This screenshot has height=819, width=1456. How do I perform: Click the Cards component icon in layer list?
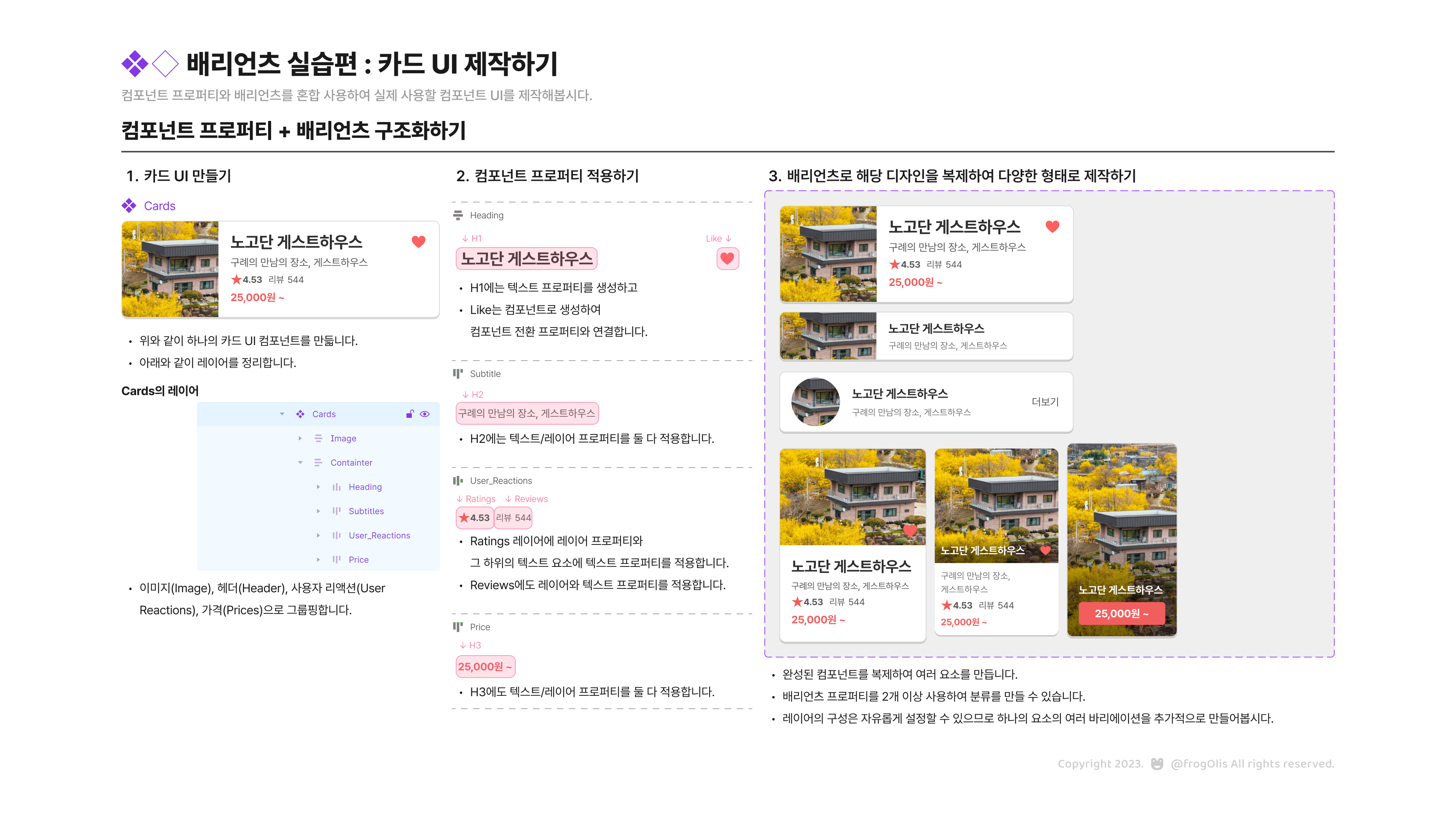pyautogui.click(x=300, y=414)
